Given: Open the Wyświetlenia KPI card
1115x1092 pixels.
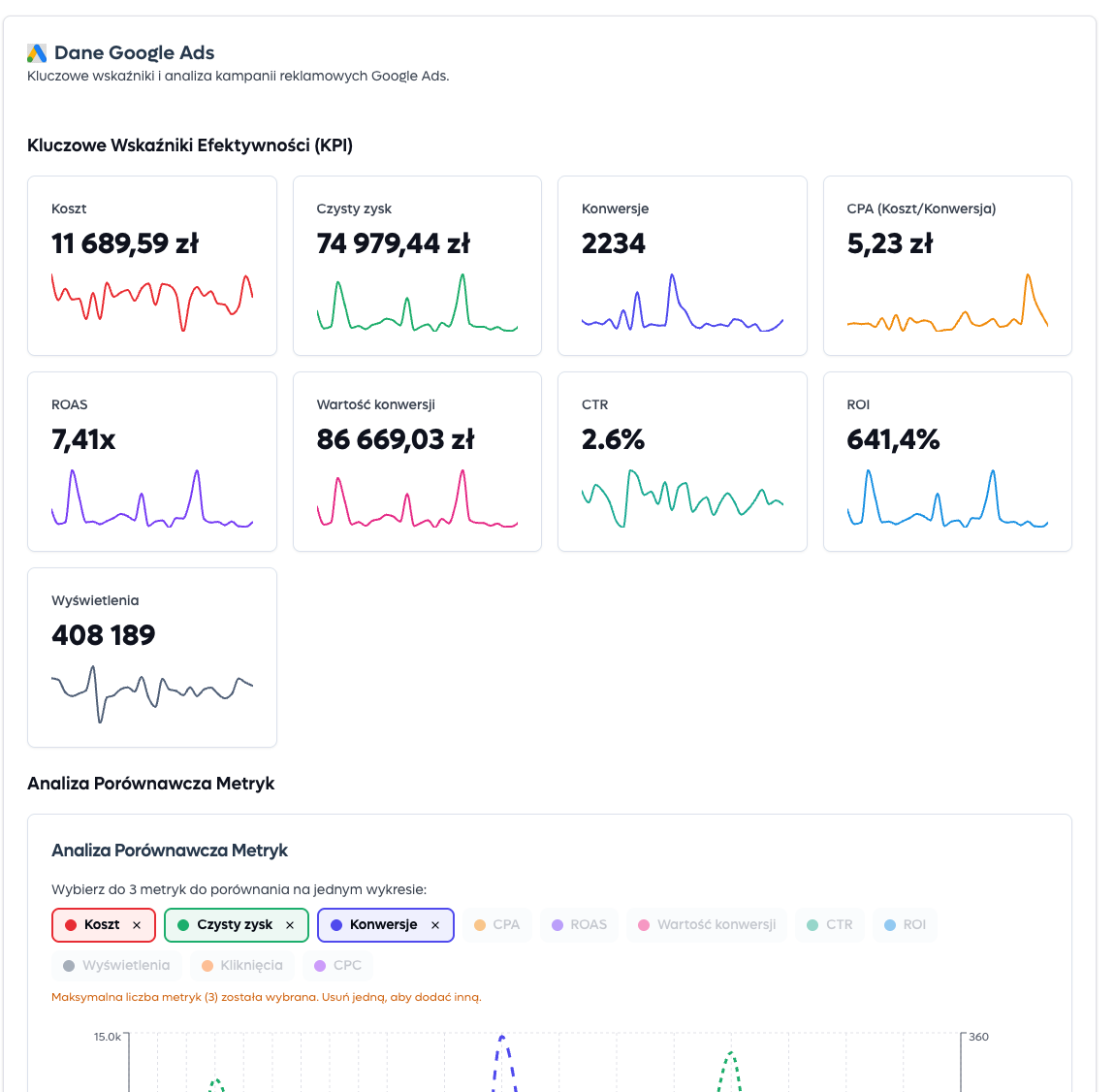Looking at the screenshot, I should (152, 657).
